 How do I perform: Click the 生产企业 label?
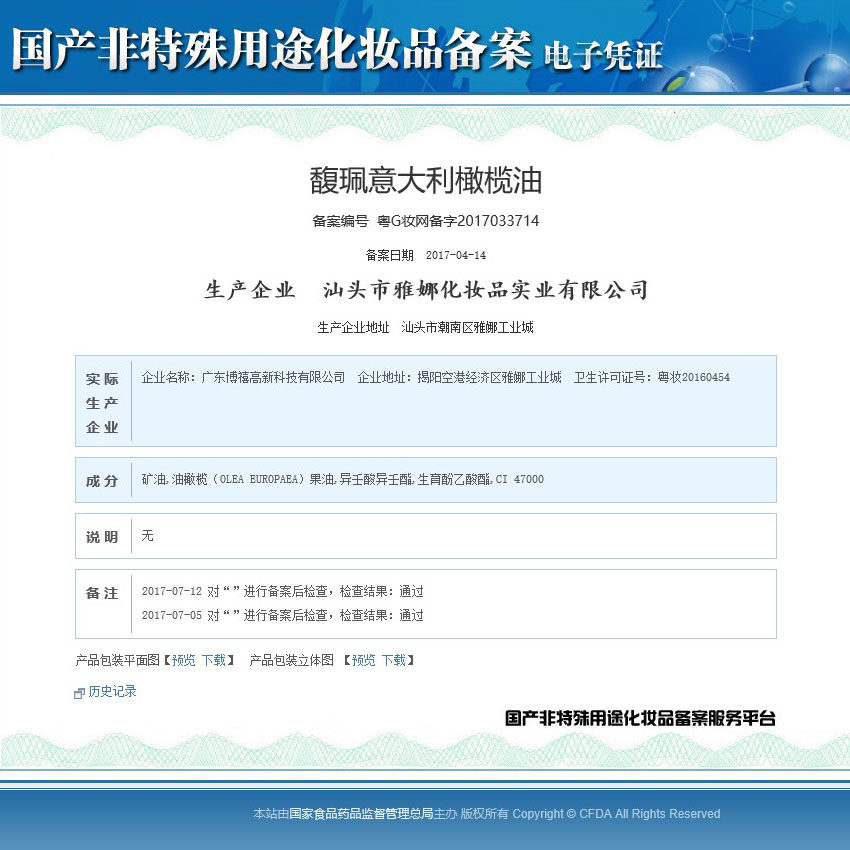point(250,289)
